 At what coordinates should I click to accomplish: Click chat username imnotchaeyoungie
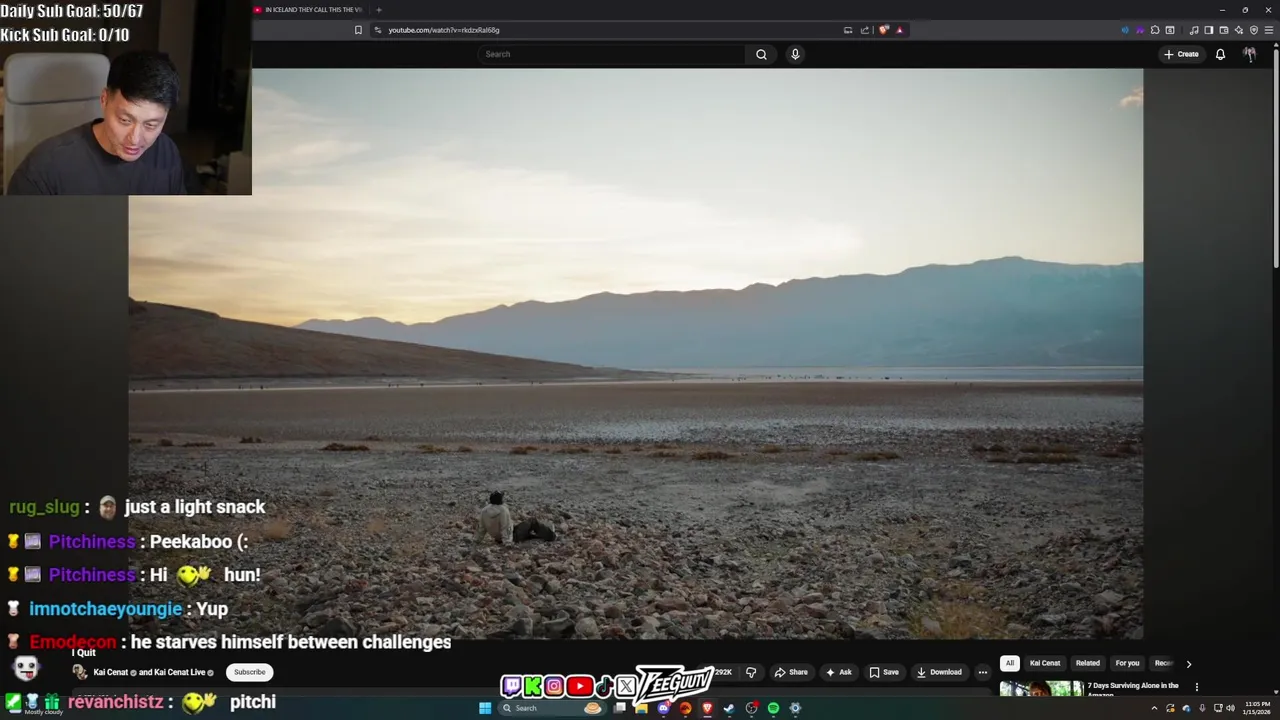pos(106,608)
